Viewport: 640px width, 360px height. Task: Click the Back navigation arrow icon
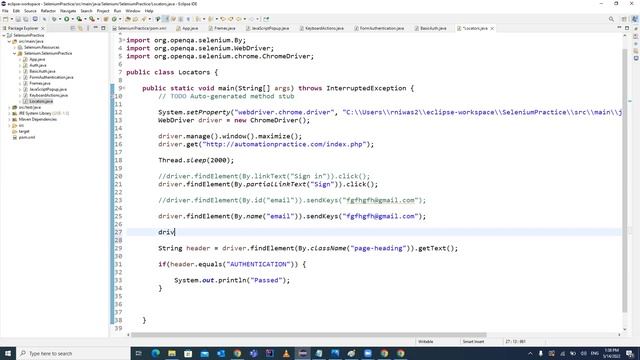(239, 19)
